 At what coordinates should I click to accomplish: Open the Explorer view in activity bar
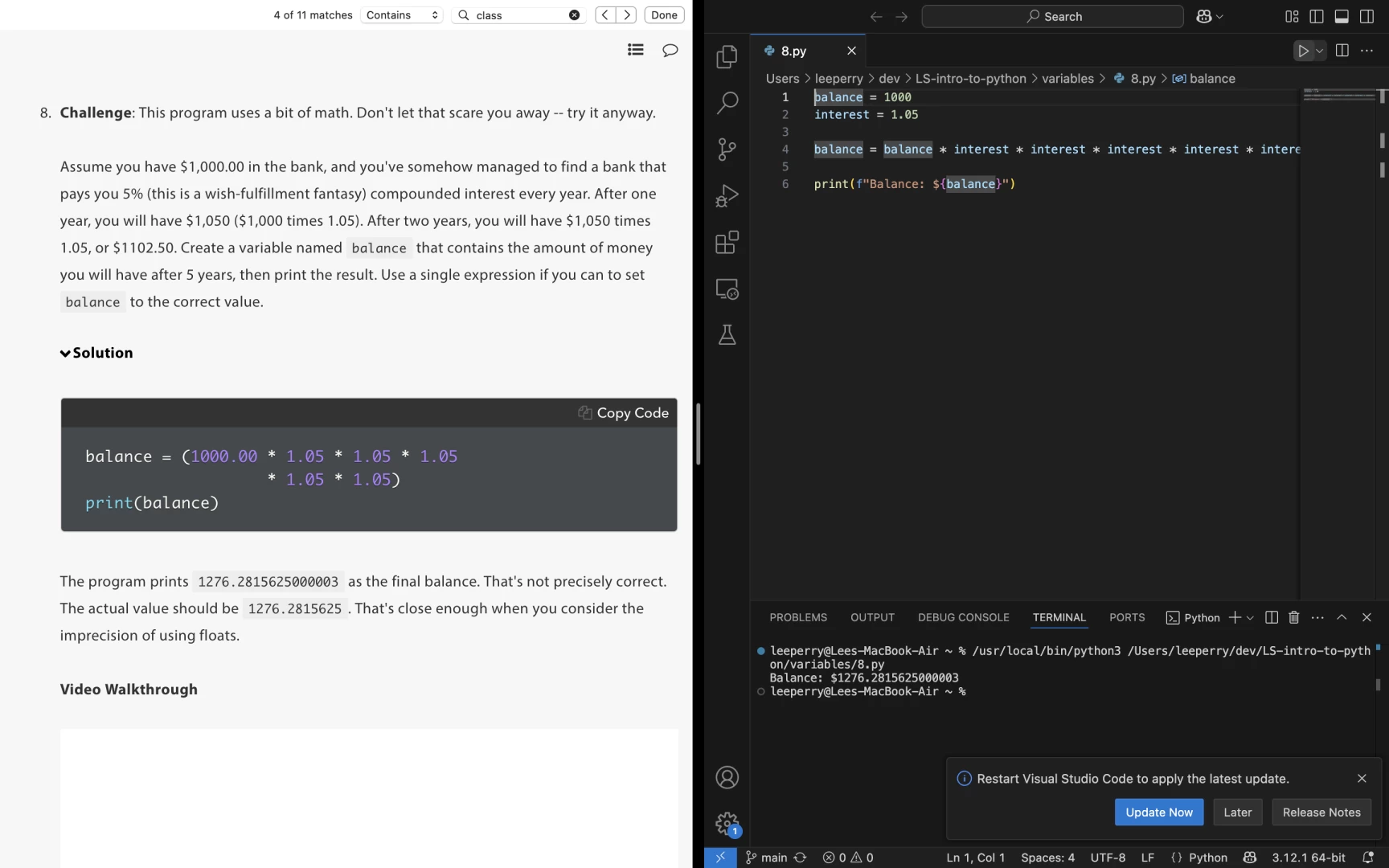click(727, 56)
